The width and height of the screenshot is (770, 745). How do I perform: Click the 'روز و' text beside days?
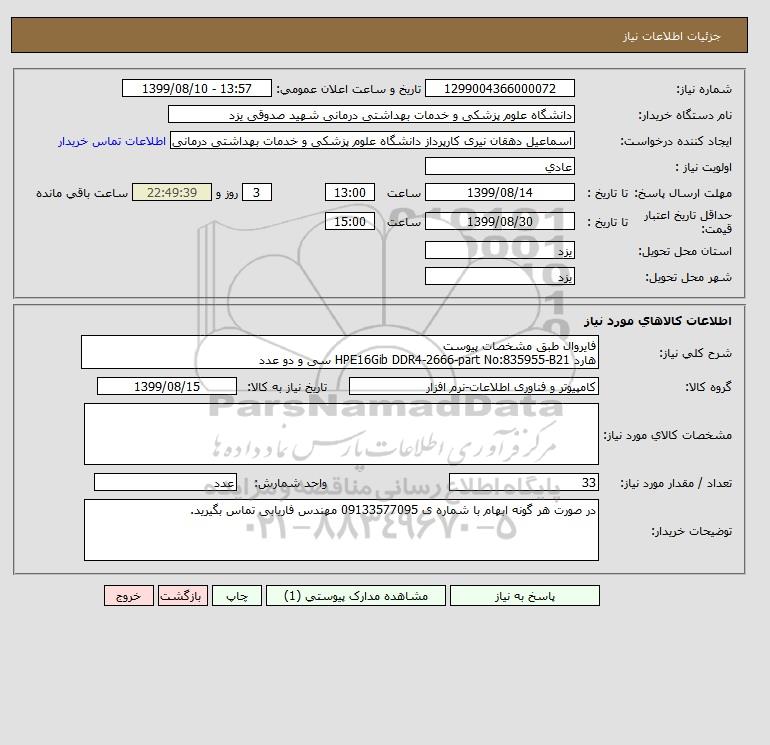click(x=227, y=193)
